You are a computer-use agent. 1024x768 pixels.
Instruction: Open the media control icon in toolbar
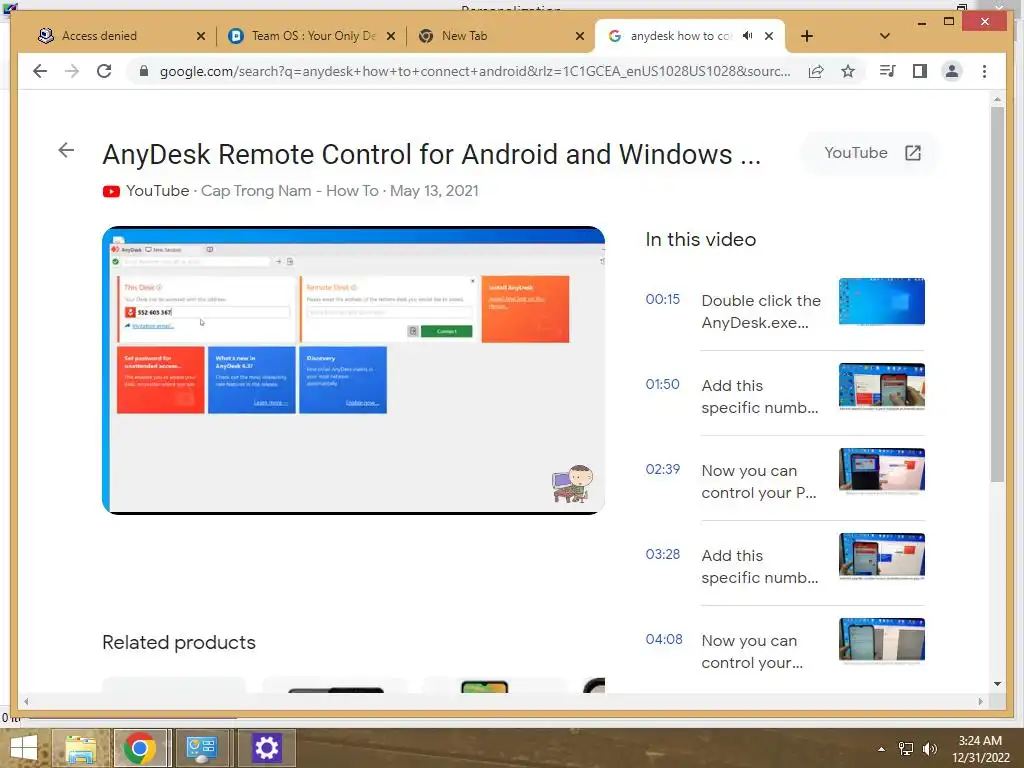pyautogui.click(x=888, y=71)
